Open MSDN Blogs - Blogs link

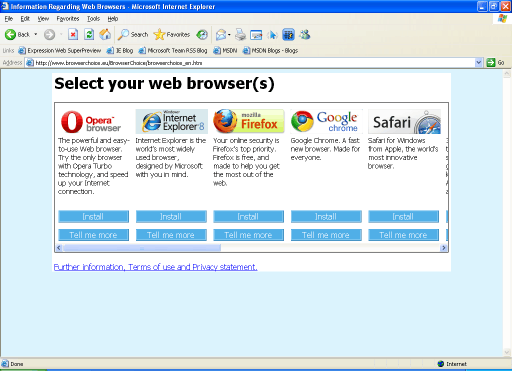point(270,51)
